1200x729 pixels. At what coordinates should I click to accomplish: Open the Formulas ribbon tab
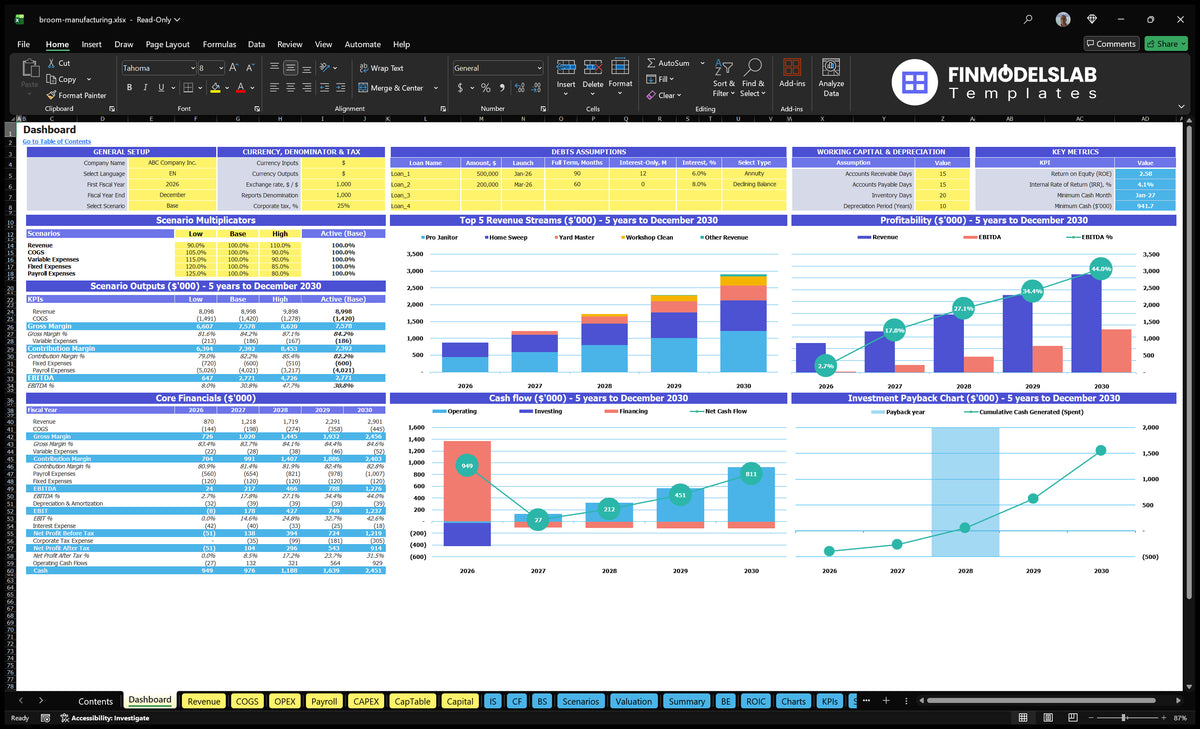[219, 44]
